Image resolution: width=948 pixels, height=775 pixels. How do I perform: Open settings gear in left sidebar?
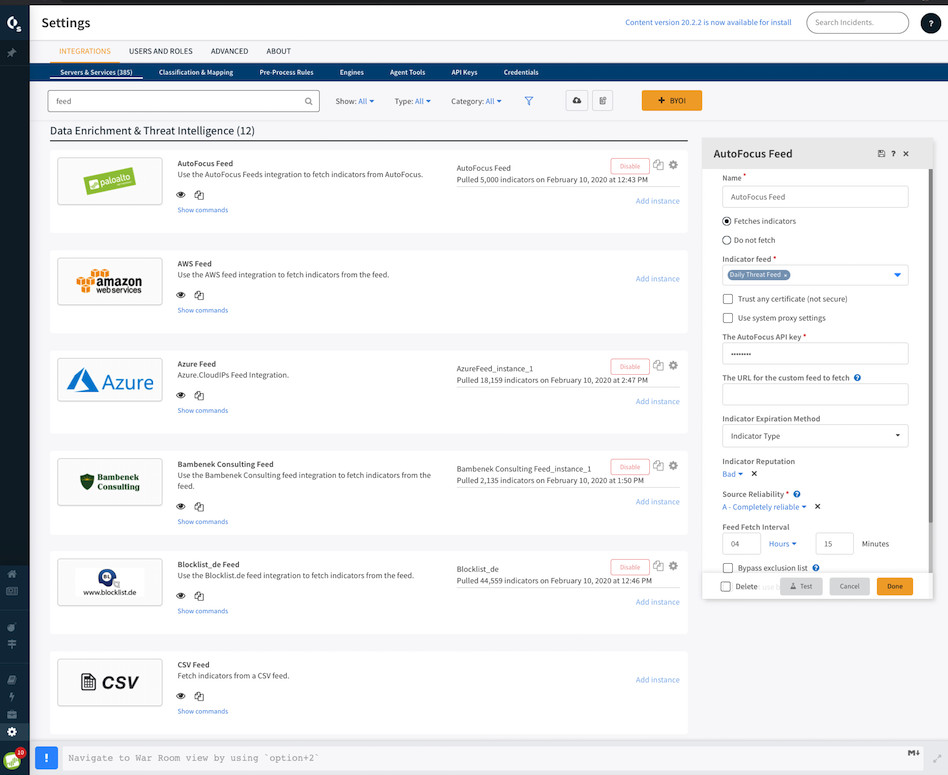[12, 732]
